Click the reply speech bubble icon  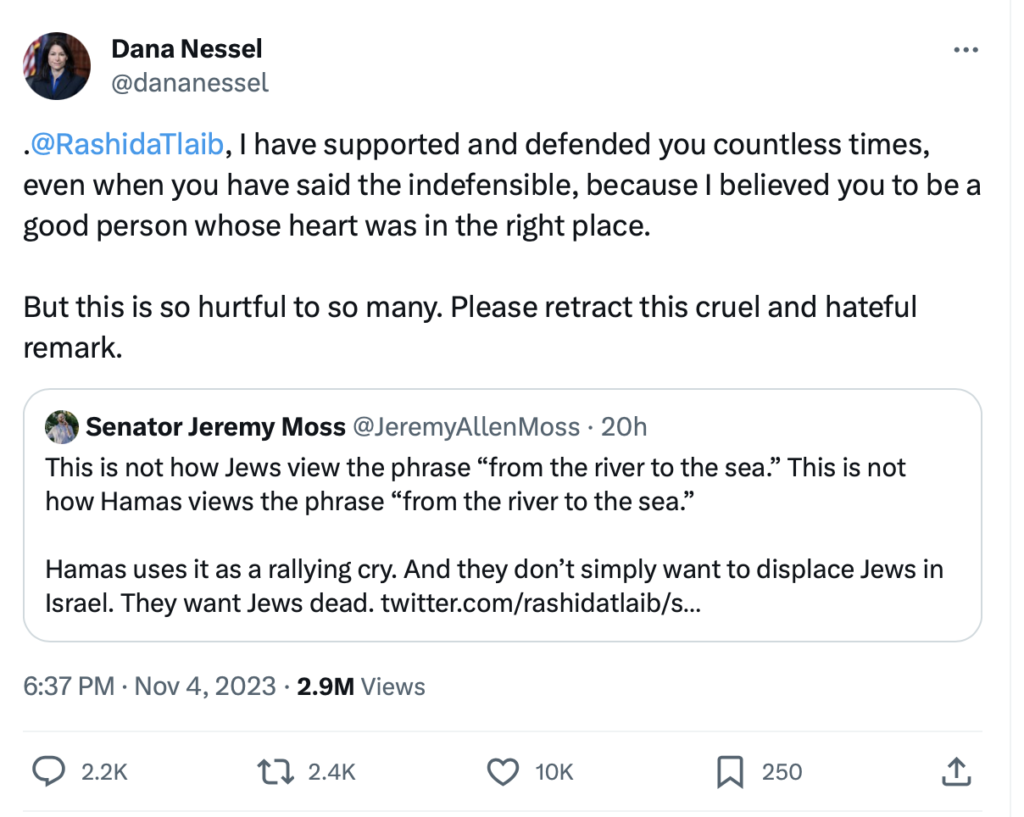pos(49,771)
